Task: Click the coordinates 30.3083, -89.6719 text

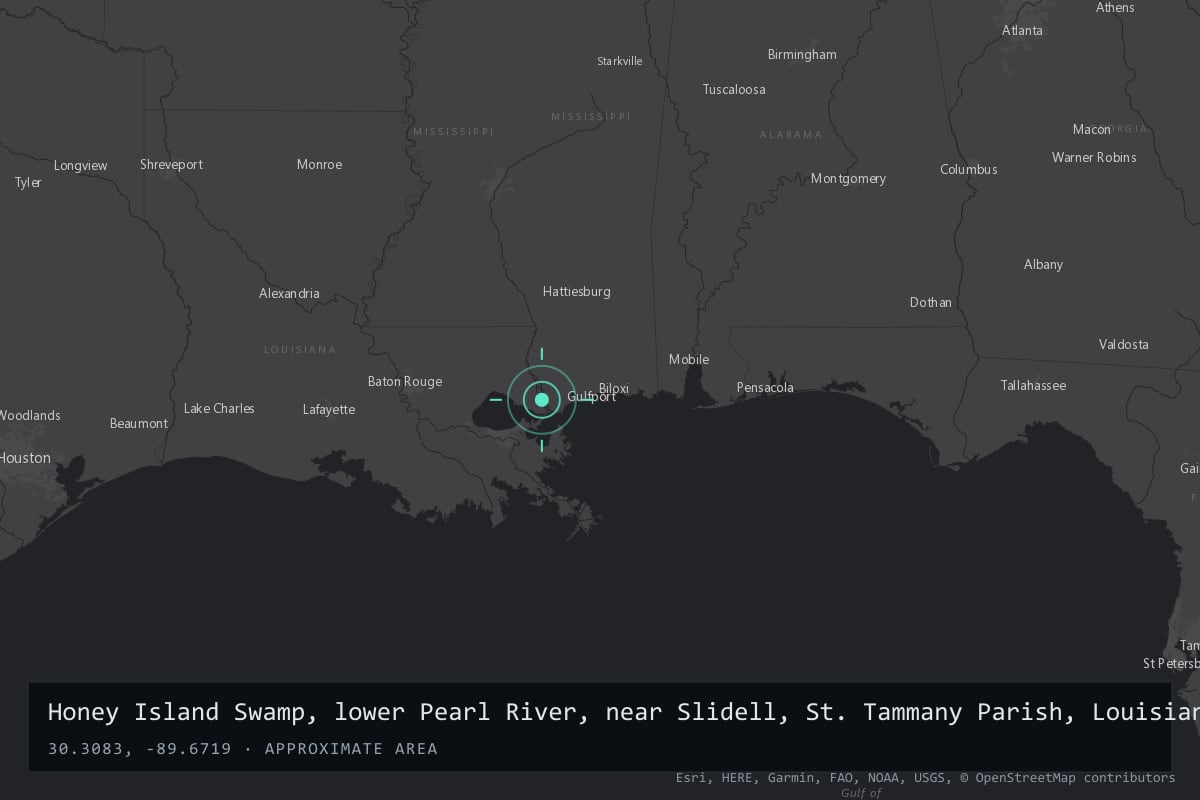Action: (139, 749)
